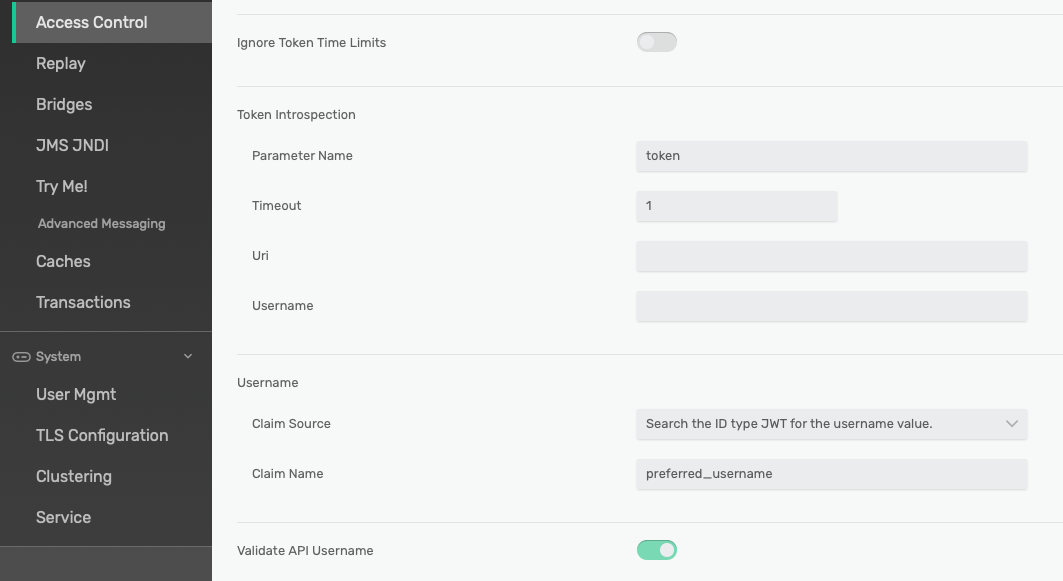
Task: Click the Claim Source label
Action: [x=292, y=424]
